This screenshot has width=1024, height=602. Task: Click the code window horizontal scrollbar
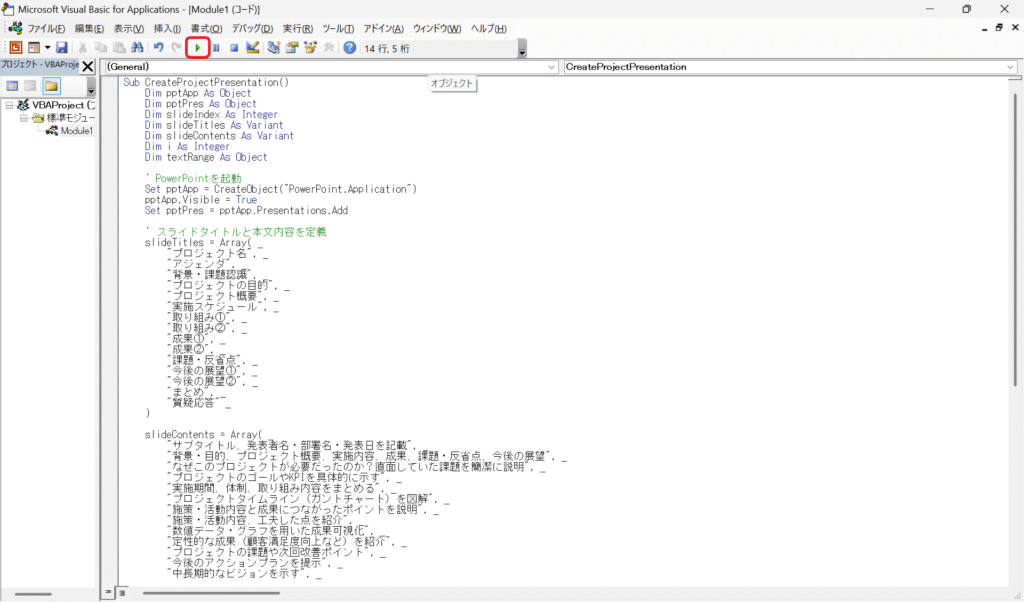click(212, 593)
